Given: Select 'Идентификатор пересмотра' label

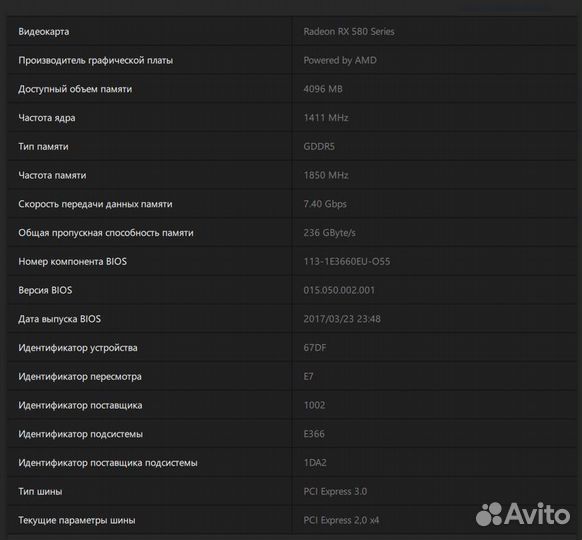Looking at the screenshot, I should coord(80,377).
